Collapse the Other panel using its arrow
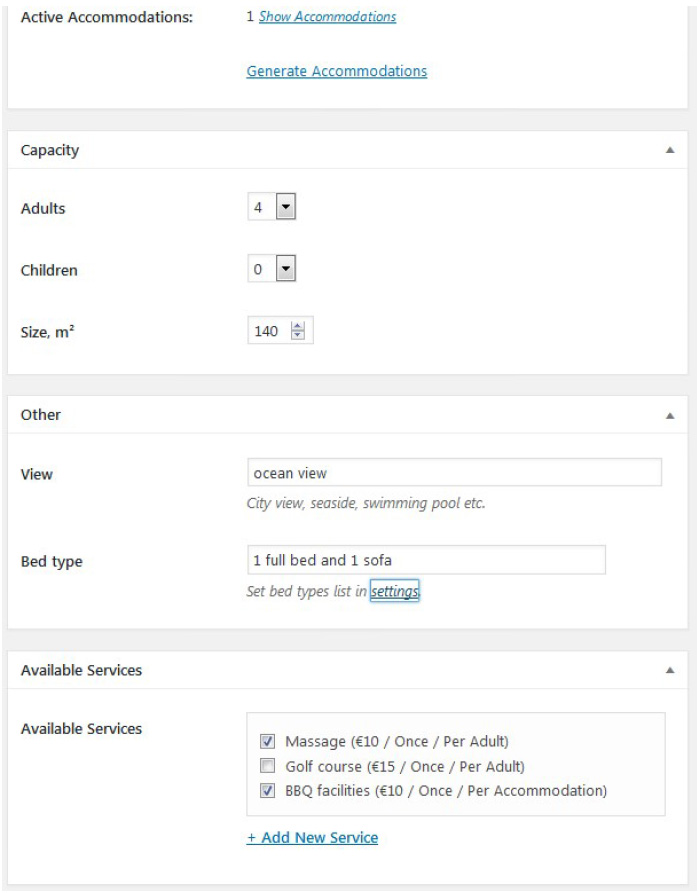The image size is (700, 893). [x=669, y=415]
